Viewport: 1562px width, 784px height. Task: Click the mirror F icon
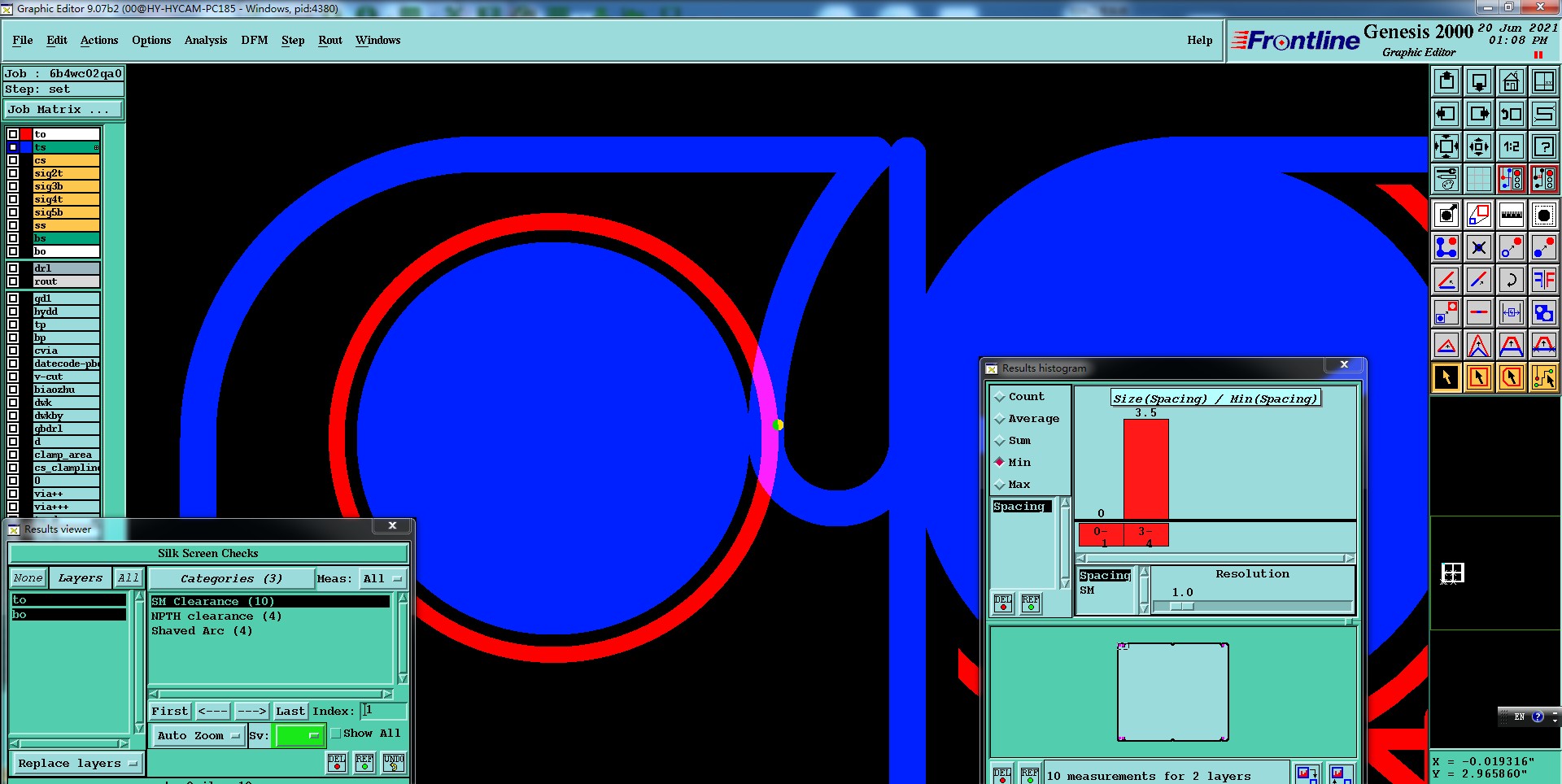(x=1544, y=280)
